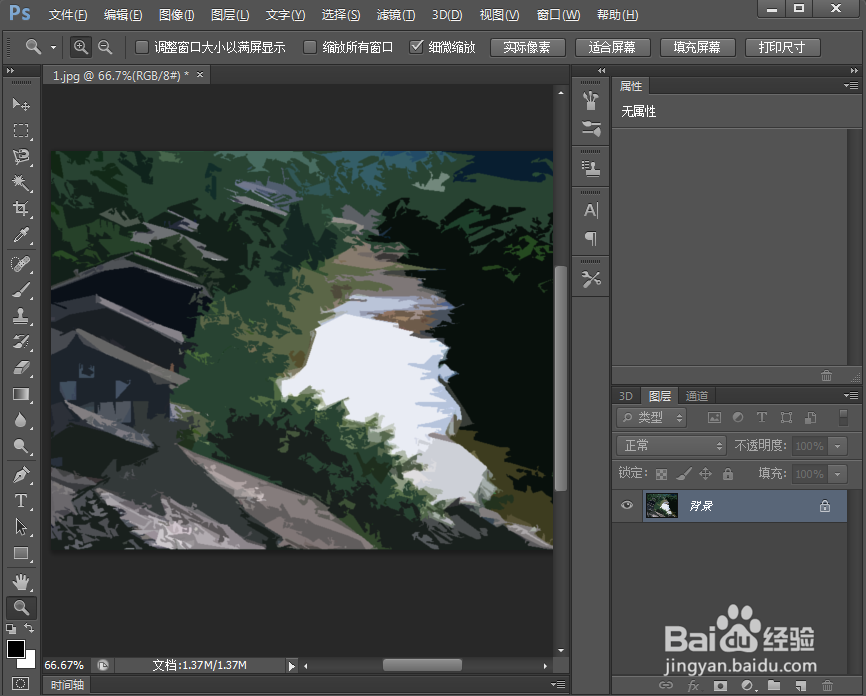Select the Gradient tool
Image resolution: width=866 pixels, height=696 pixels.
click(21, 394)
